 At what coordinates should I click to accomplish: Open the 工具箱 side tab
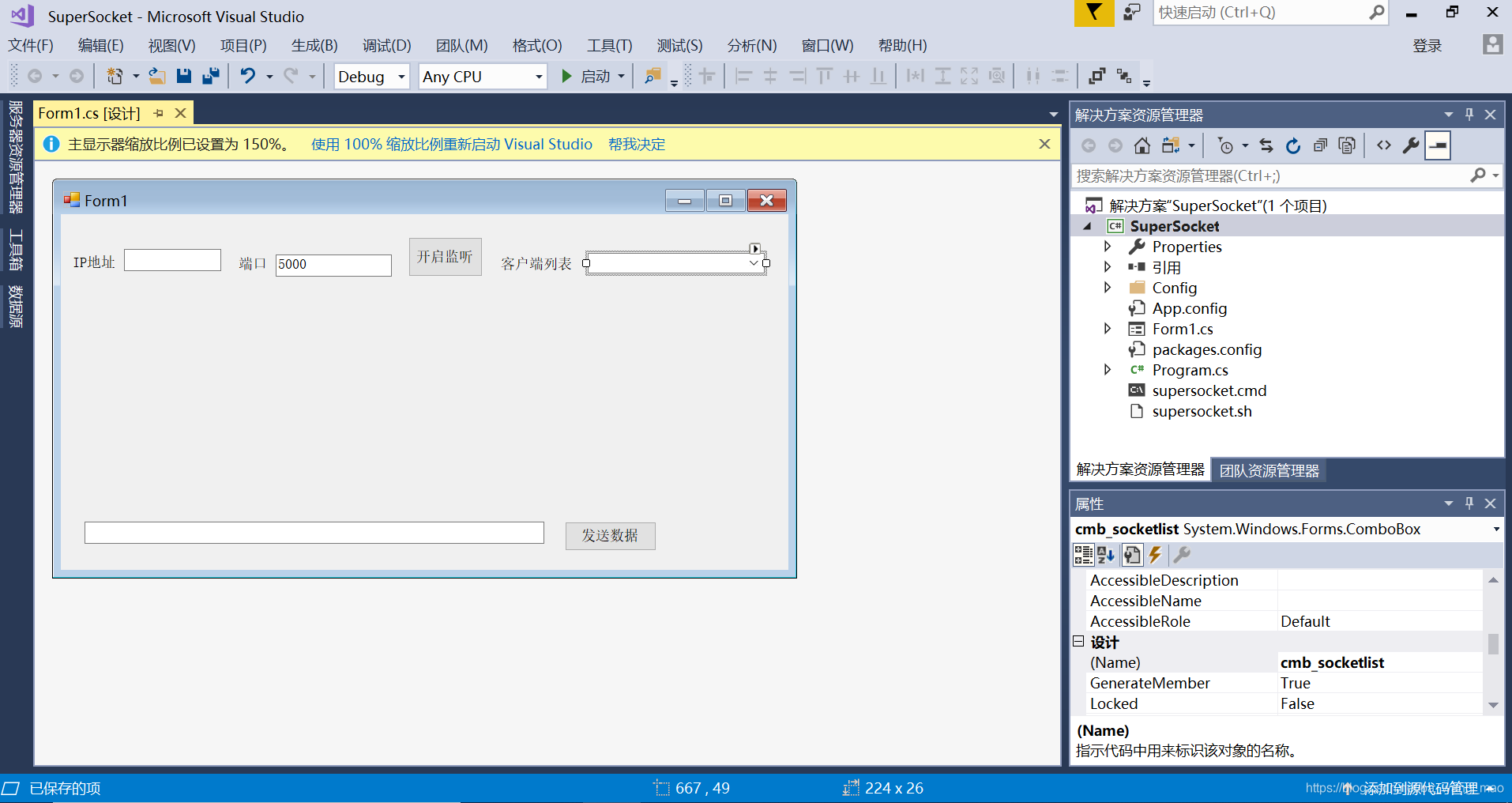click(x=16, y=250)
